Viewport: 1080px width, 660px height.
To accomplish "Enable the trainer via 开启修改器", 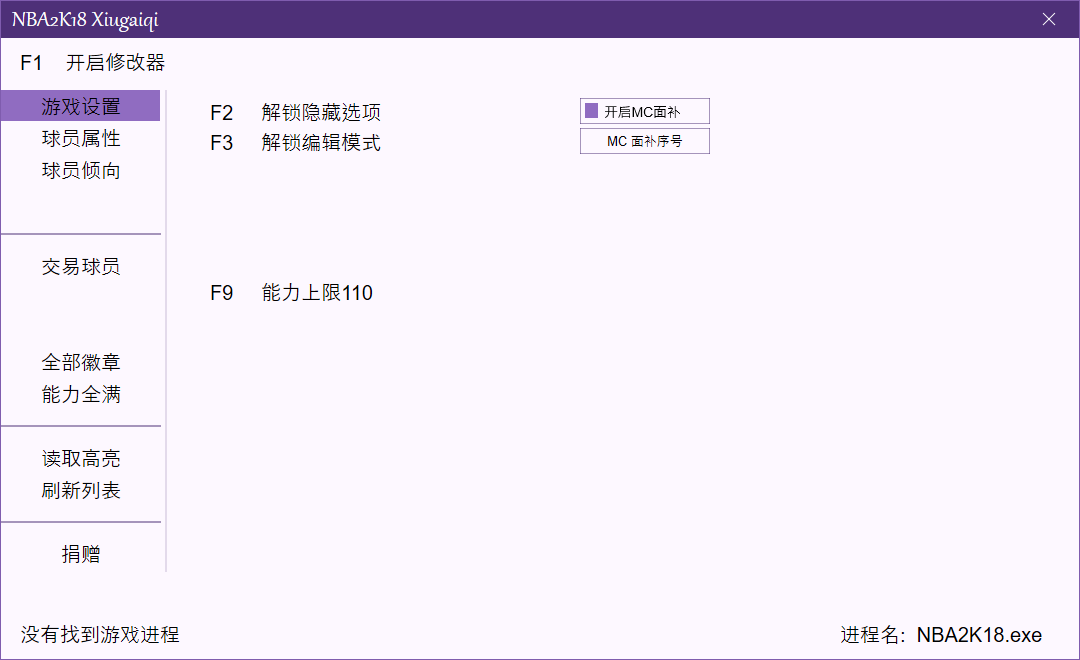I will (x=115, y=63).
